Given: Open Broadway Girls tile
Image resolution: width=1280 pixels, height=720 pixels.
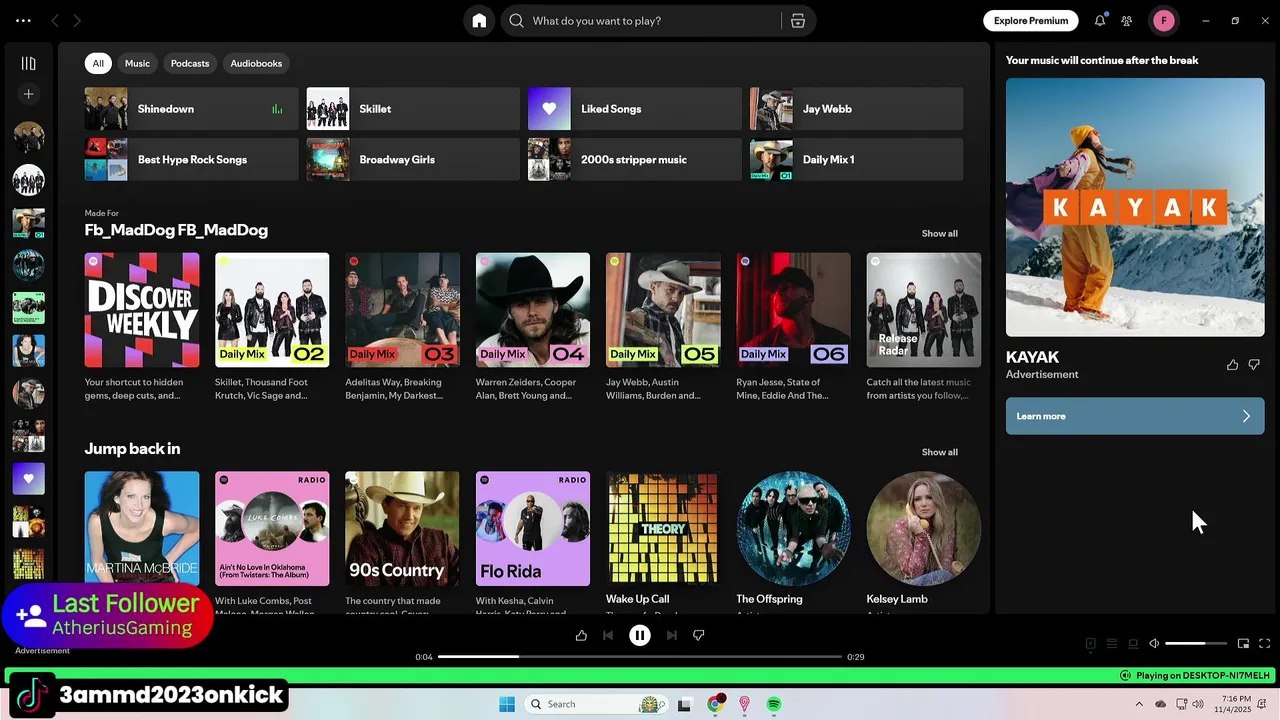Looking at the screenshot, I should click(x=413, y=160).
